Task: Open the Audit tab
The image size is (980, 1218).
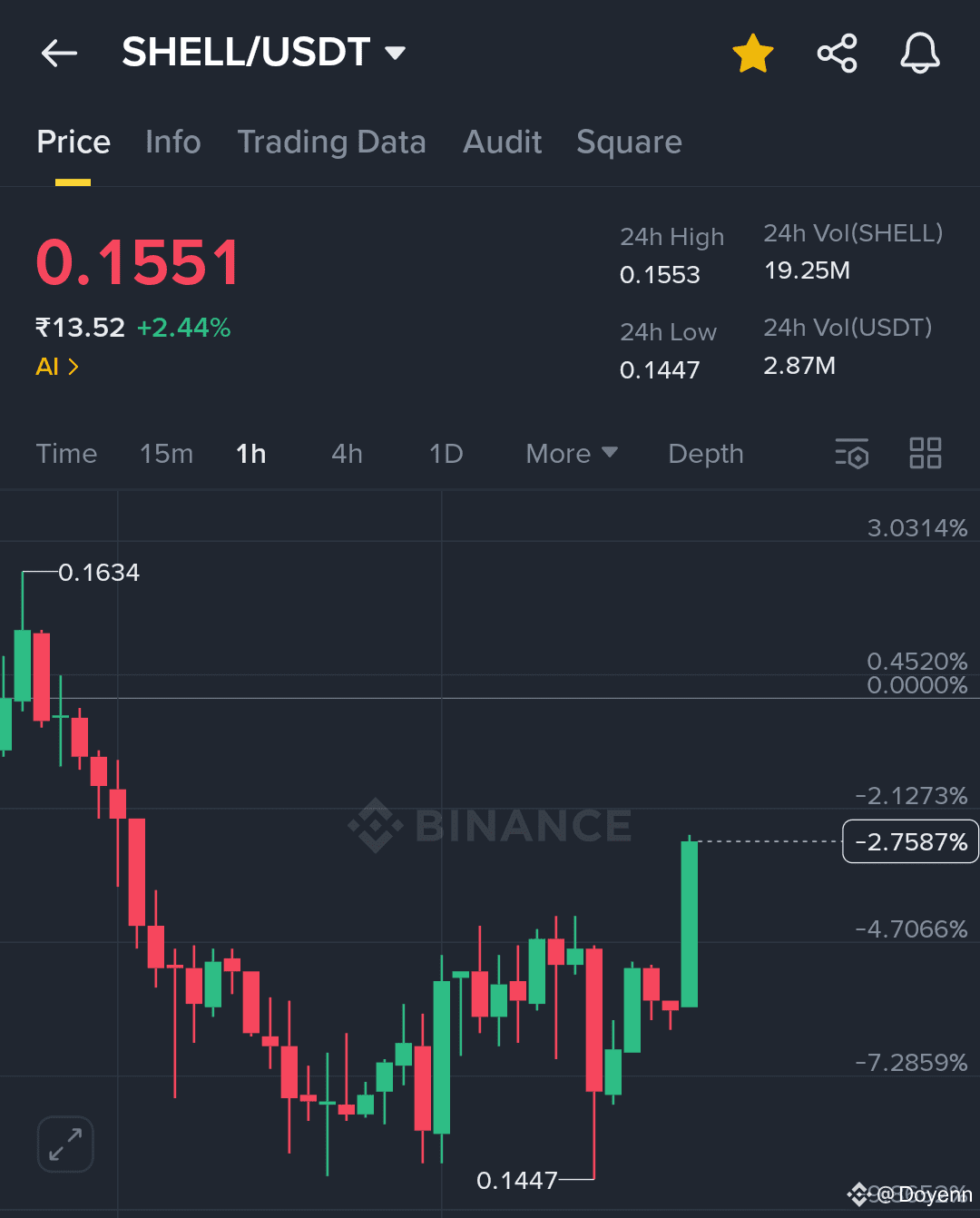Action: (502, 142)
